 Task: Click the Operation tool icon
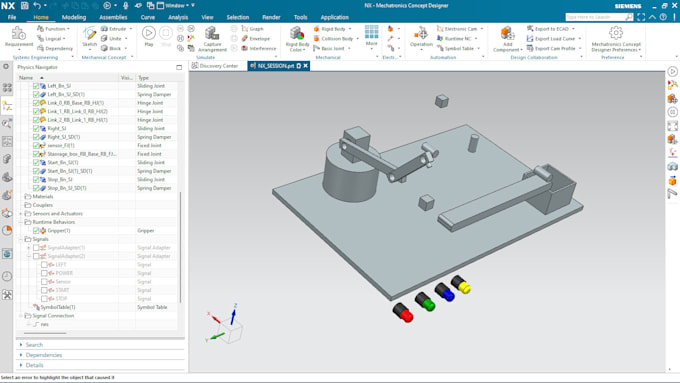click(x=421, y=34)
